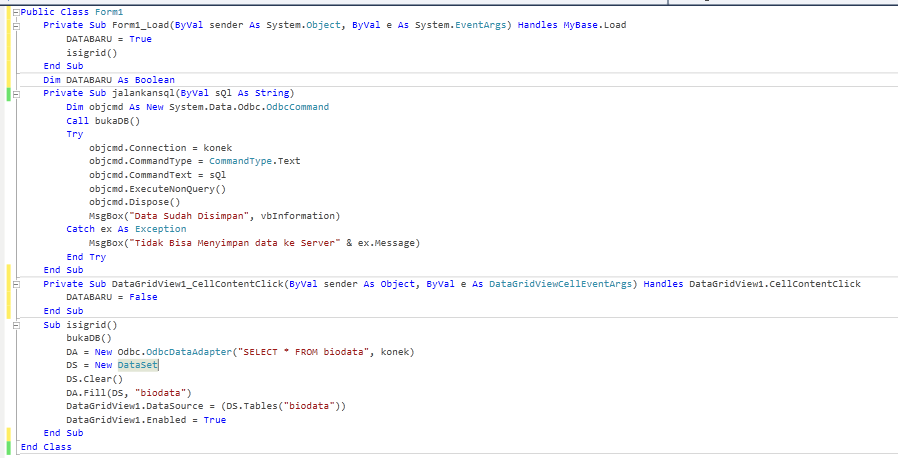Click the Try keyword
This screenshot has width=898, height=458.
coord(74,134)
